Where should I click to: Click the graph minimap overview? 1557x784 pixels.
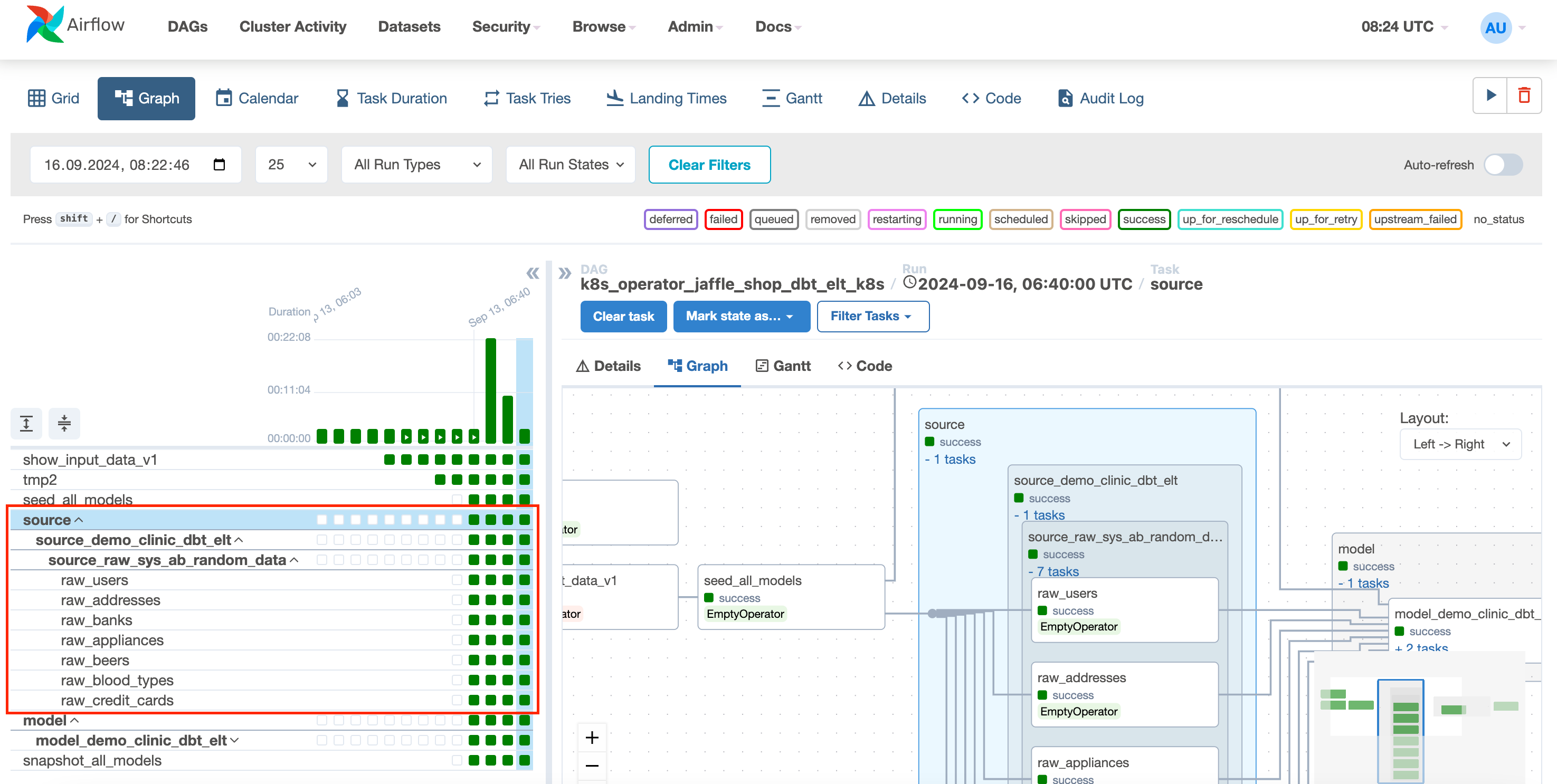pos(1420,717)
